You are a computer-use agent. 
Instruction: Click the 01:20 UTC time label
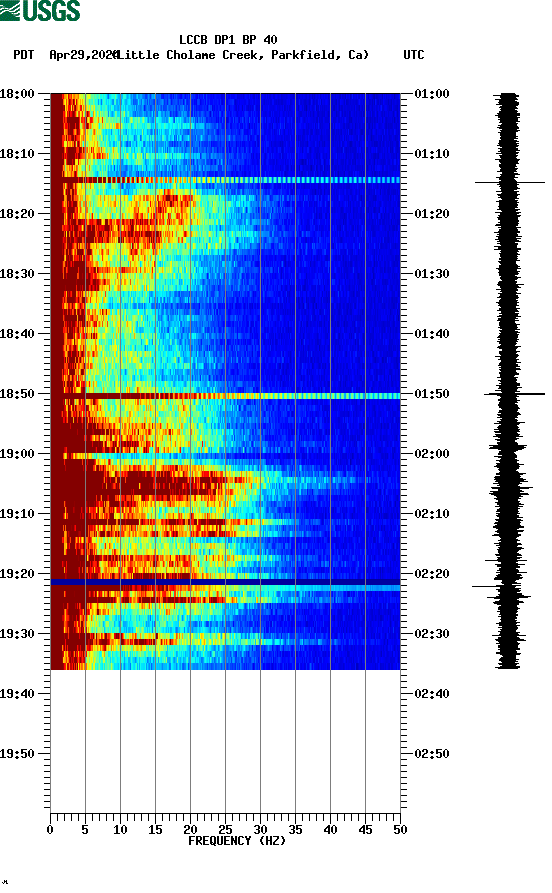pos(432,214)
